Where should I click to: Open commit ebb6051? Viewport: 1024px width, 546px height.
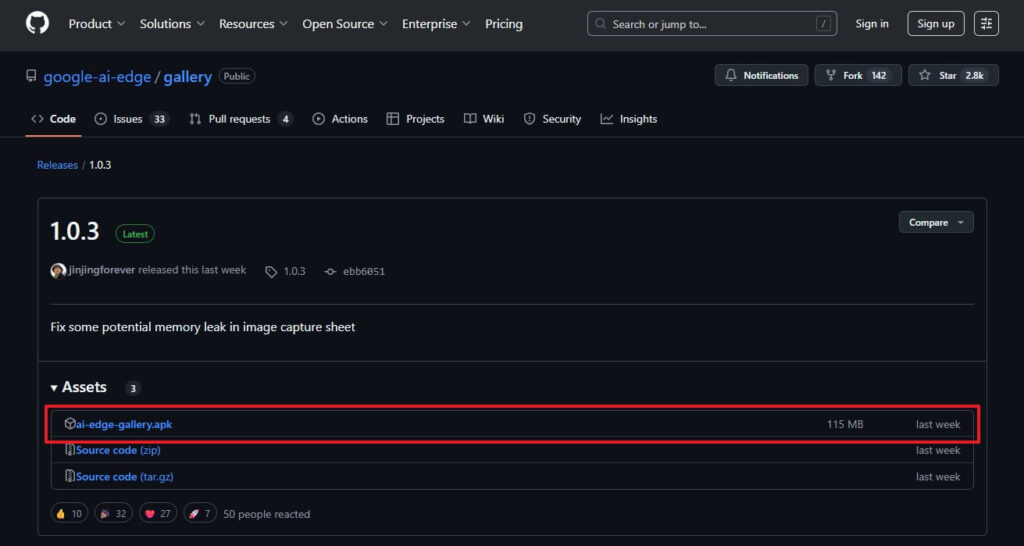[363, 271]
